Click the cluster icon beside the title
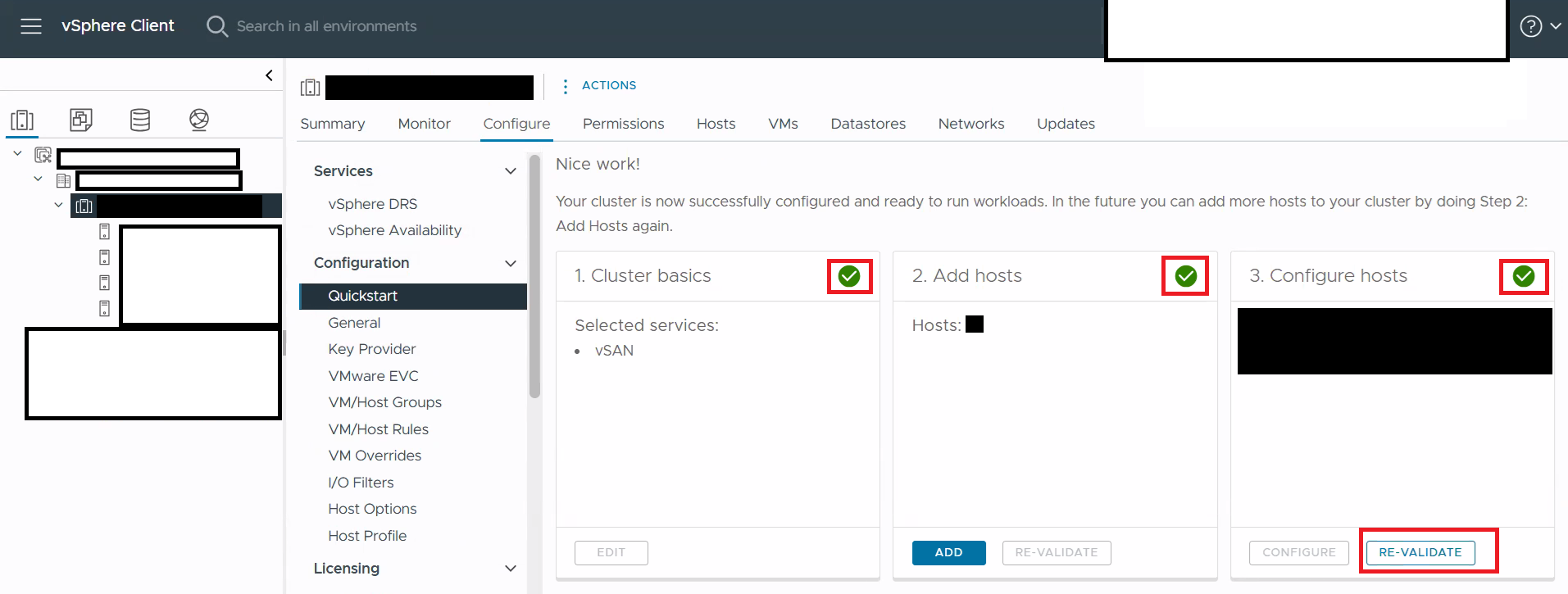Screen dimensions: 1568x594 [x=310, y=87]
